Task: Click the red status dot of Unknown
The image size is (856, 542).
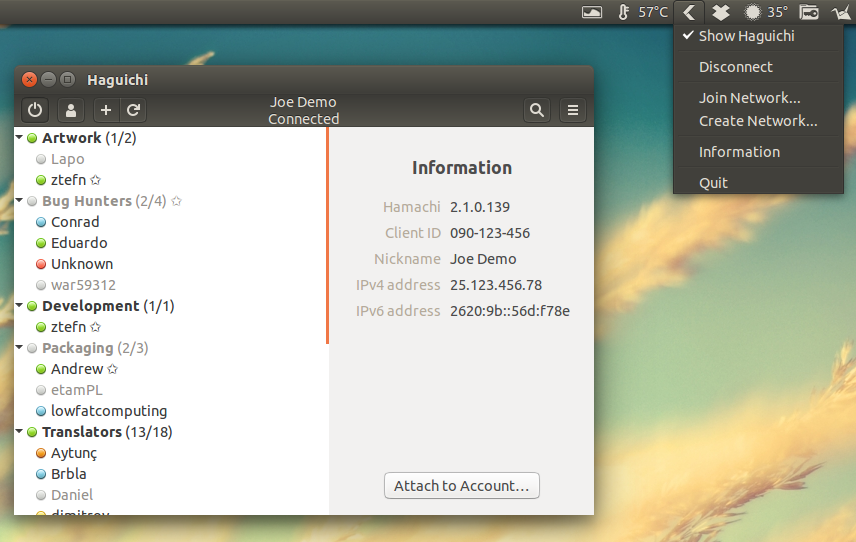Action: 41,264
